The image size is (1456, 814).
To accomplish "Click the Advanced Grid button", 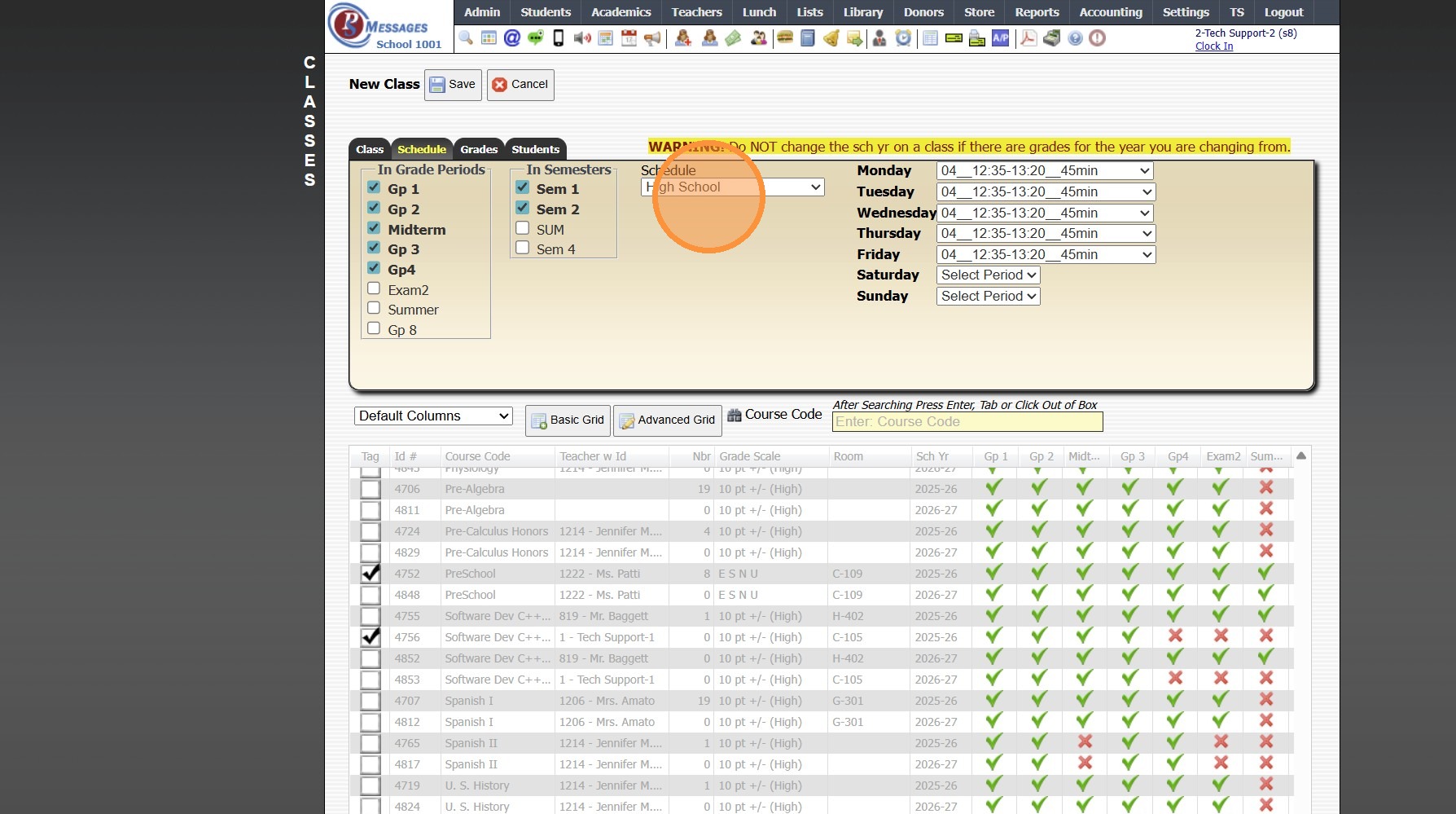I will (x=667, y=420).
